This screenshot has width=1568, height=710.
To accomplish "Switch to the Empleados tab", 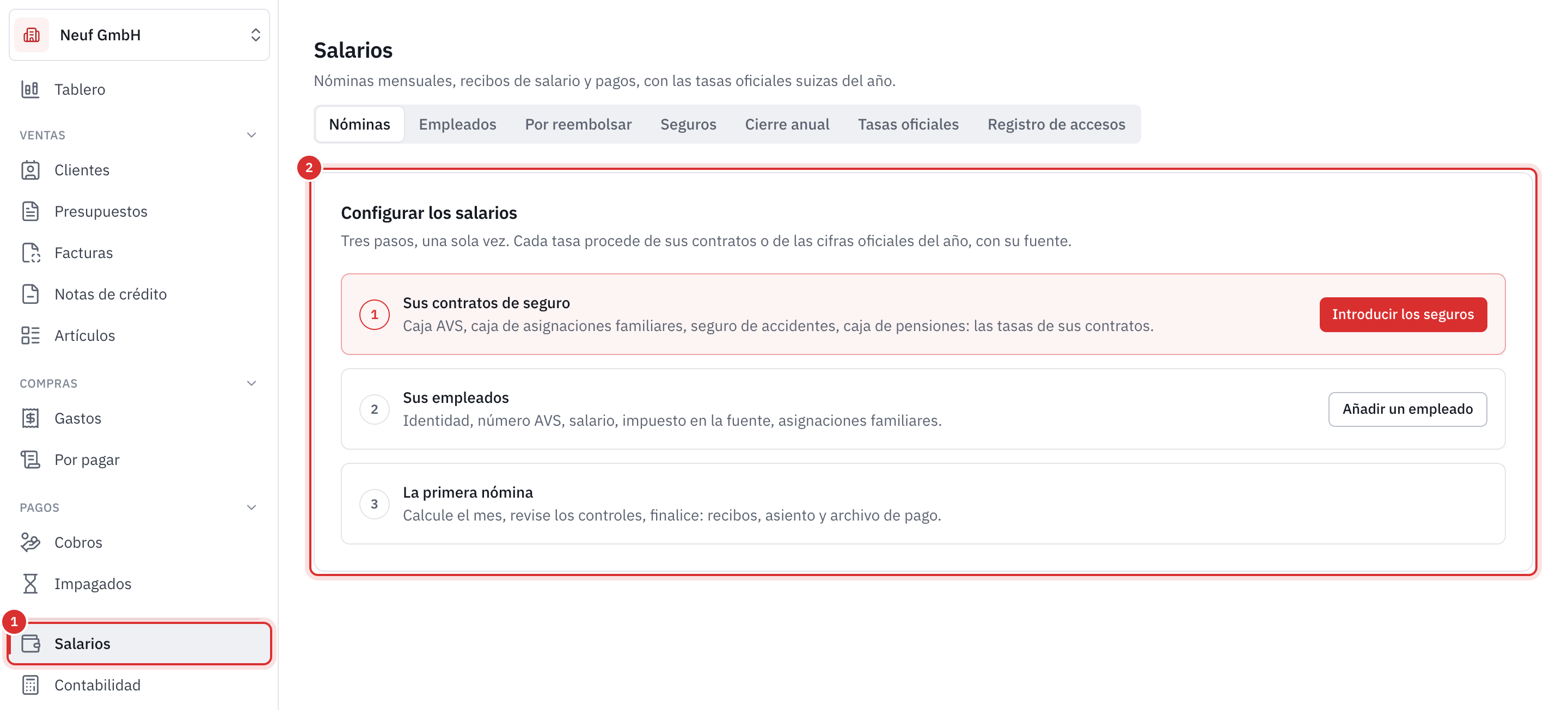I will pyautogui.click(x=458, y=124).
